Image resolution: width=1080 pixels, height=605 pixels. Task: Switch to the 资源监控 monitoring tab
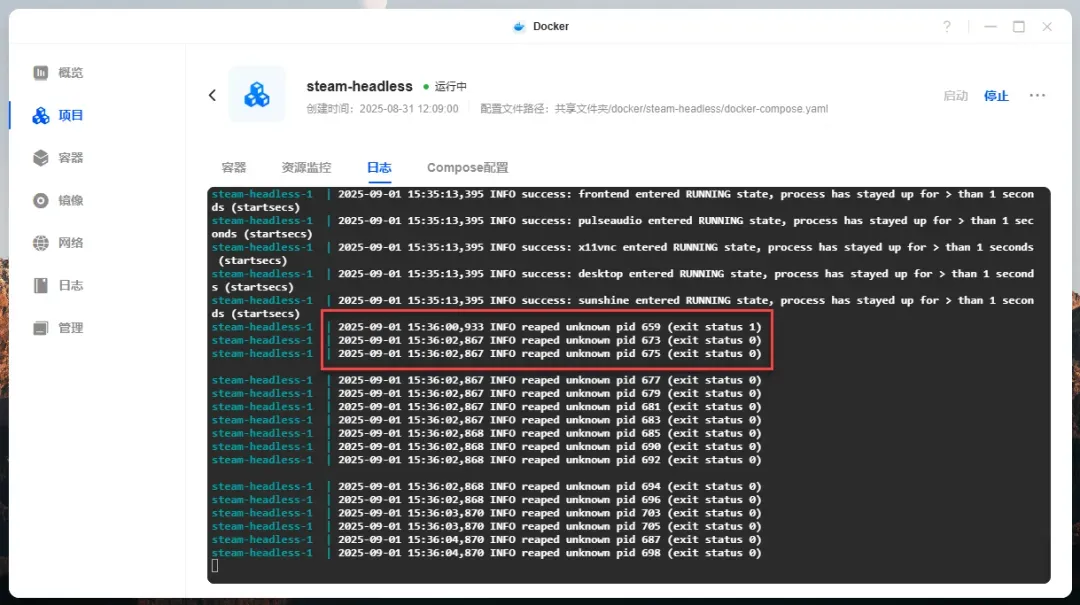click(305, 167)
